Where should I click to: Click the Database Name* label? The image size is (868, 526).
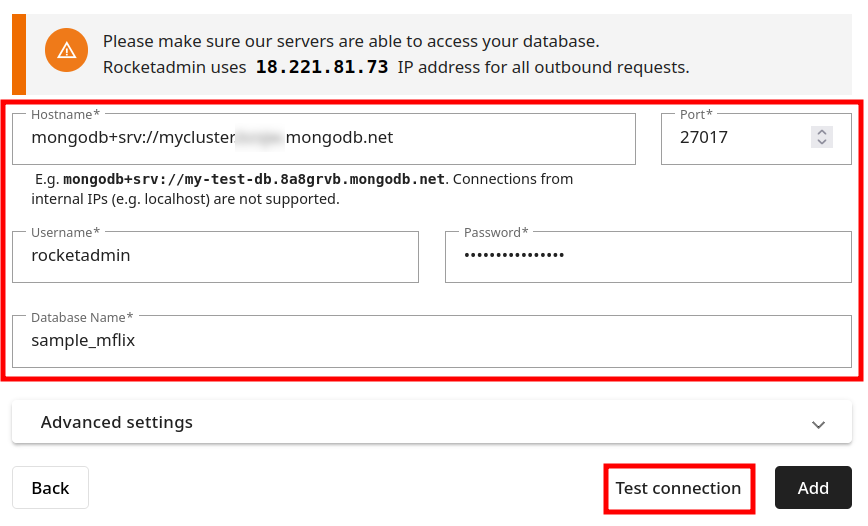coord(82,317)
